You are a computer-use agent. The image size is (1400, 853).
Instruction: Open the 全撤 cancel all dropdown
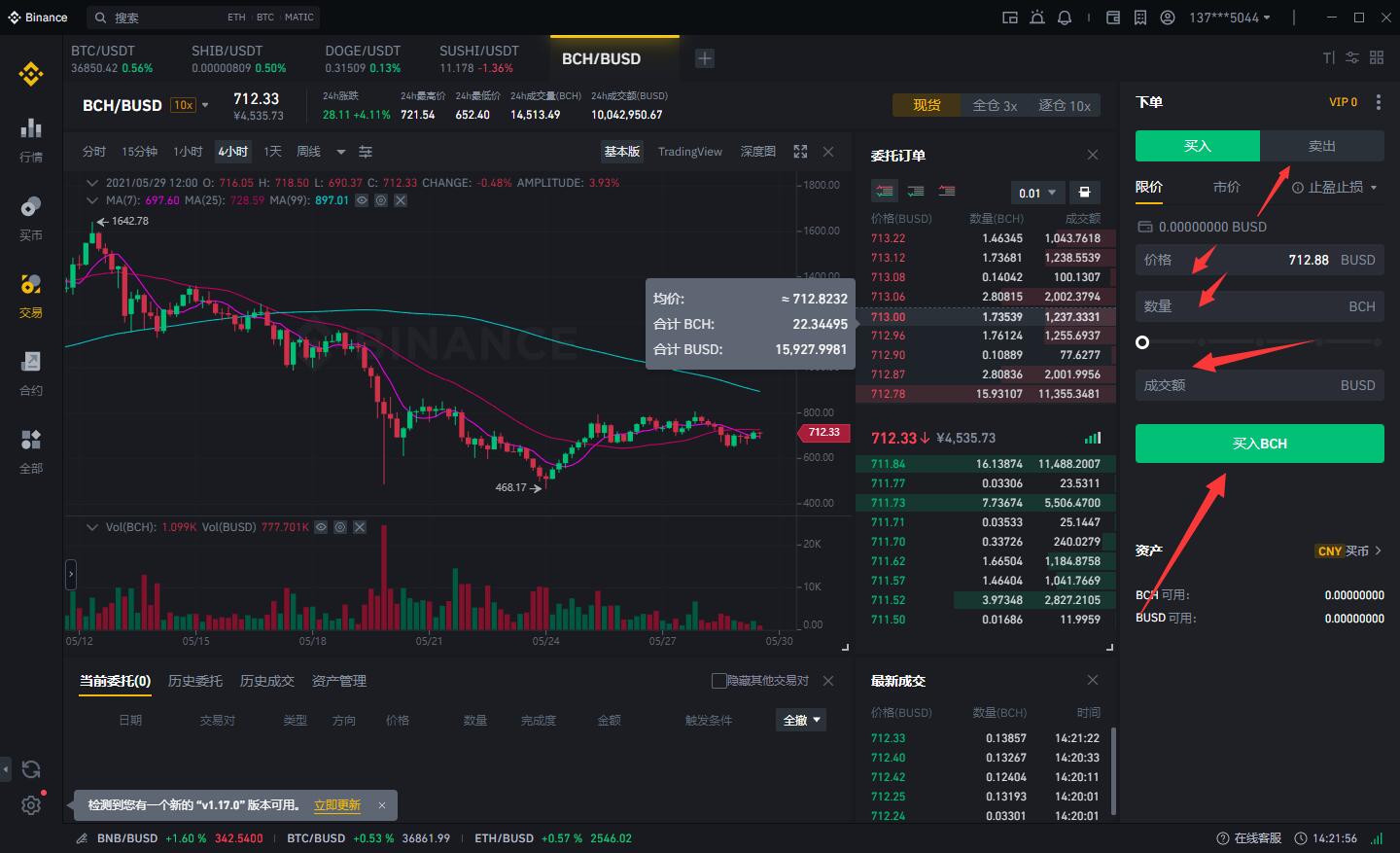[x=803, y=721]
